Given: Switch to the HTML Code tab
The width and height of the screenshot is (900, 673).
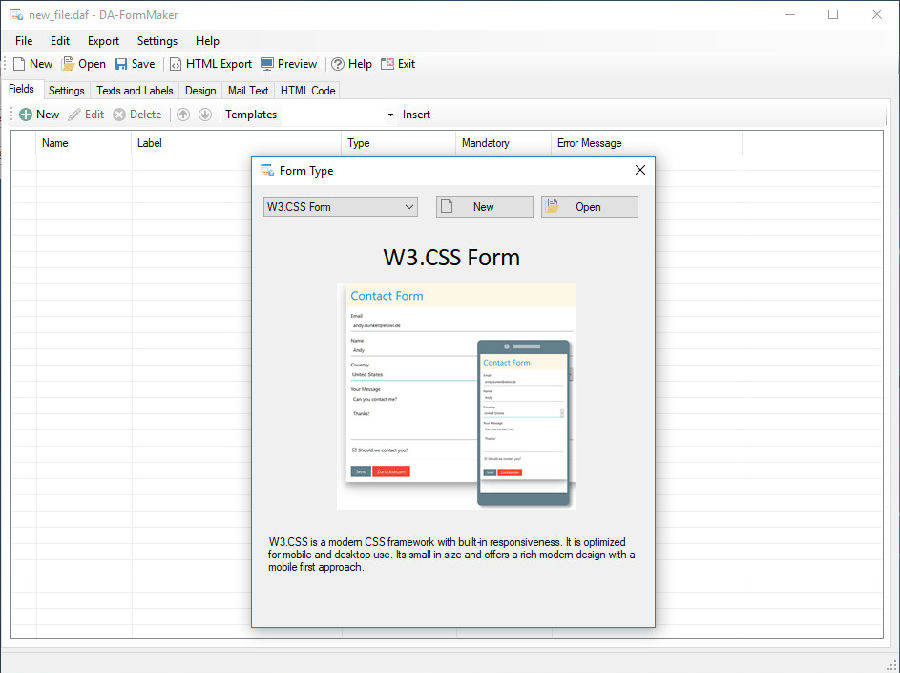Looking at the screenshot, I should coord(308,91).
